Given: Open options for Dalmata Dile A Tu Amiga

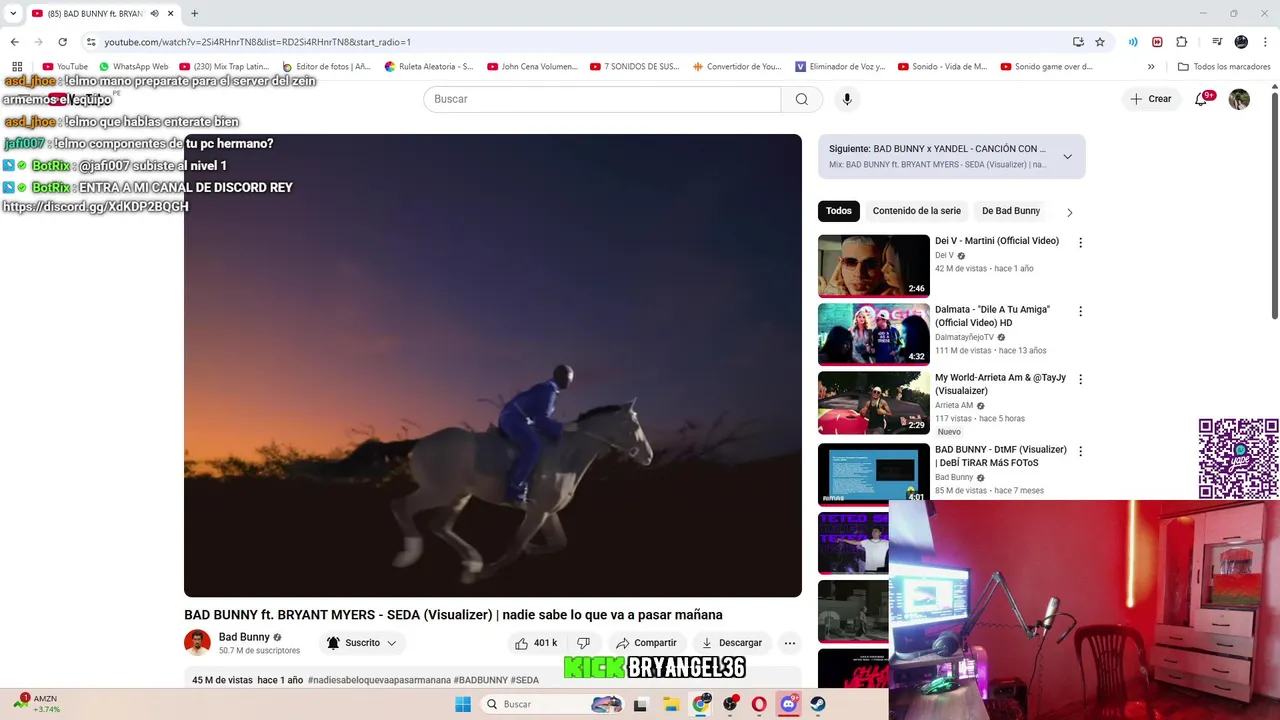Looking at the screenshot, I should 1080,311.
